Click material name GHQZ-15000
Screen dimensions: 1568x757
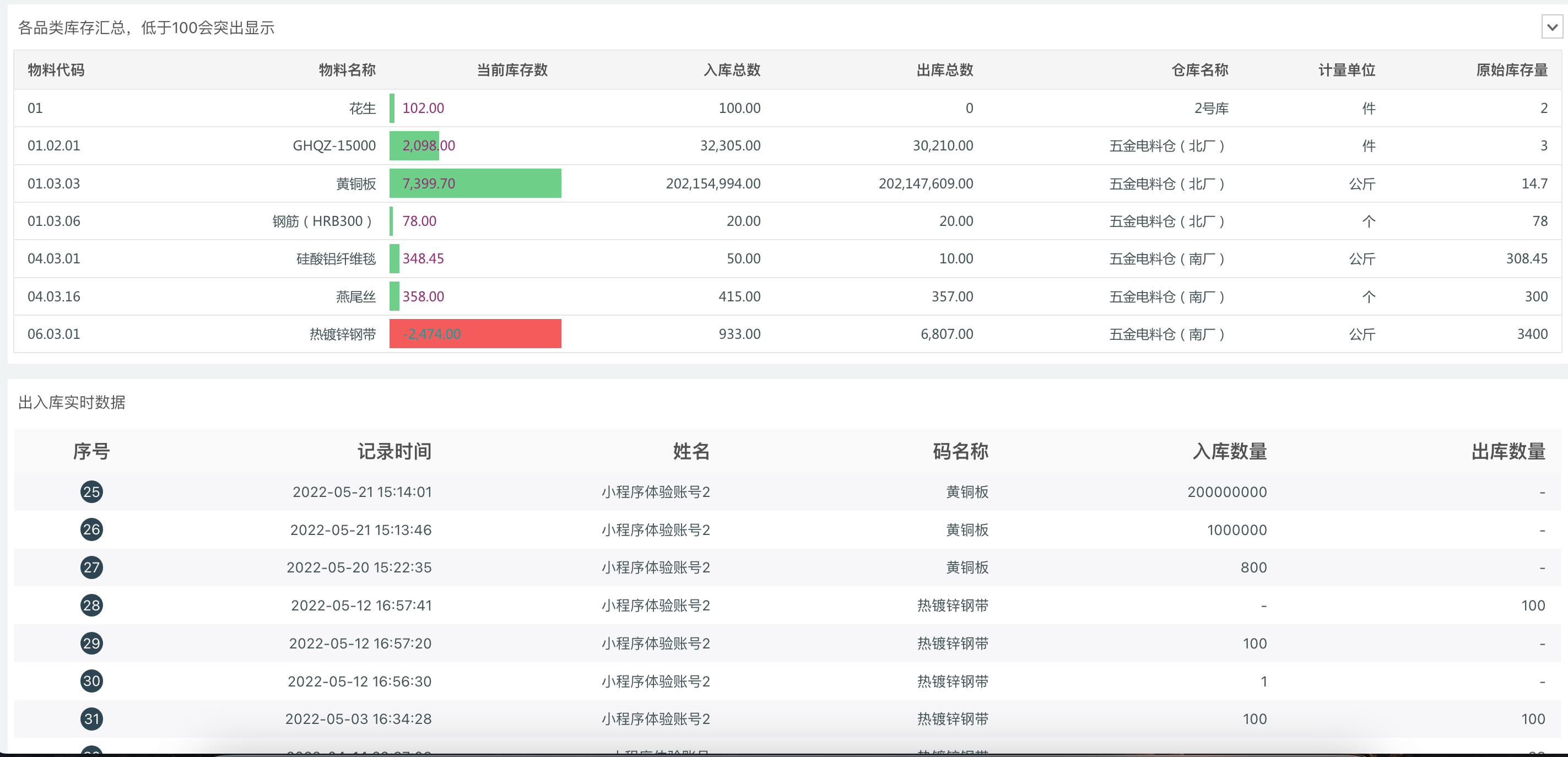pyautogui.click(x=334, y=145)
